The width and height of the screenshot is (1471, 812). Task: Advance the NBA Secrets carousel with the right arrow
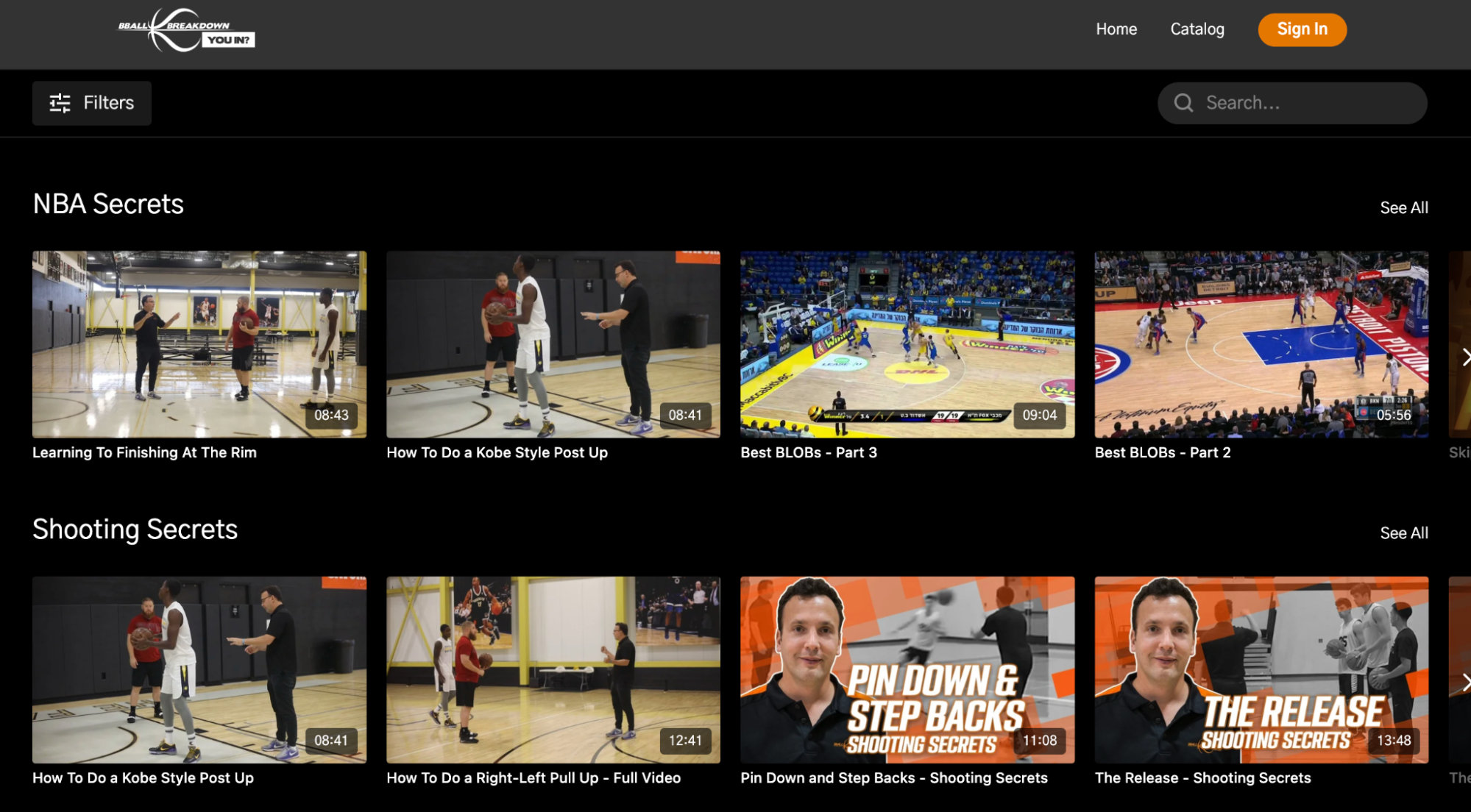click(x=1465, y=358)
